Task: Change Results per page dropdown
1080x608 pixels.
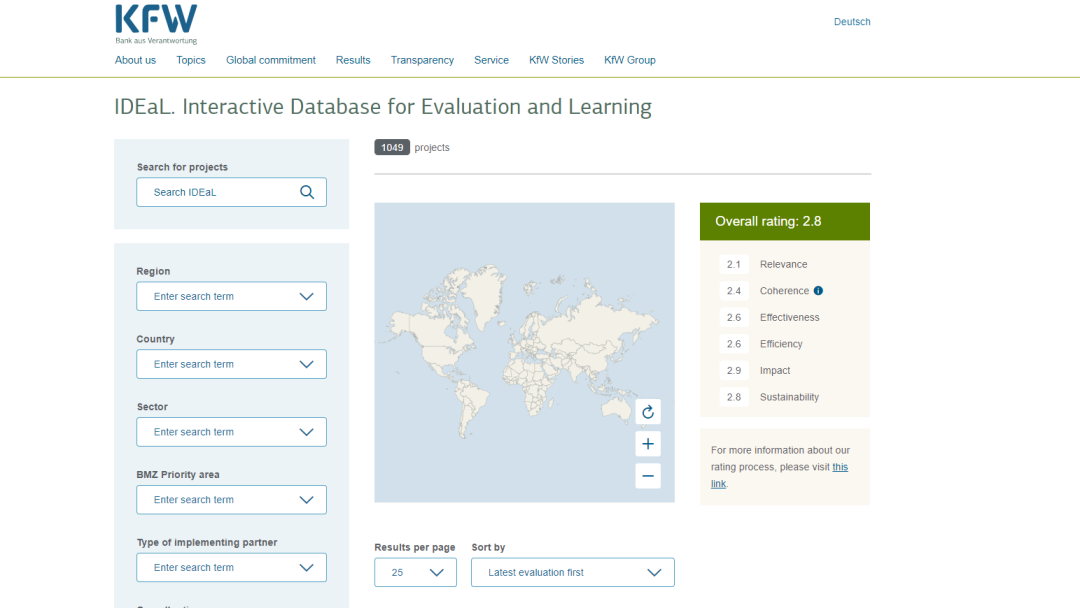Action: [x=415, y=572]
